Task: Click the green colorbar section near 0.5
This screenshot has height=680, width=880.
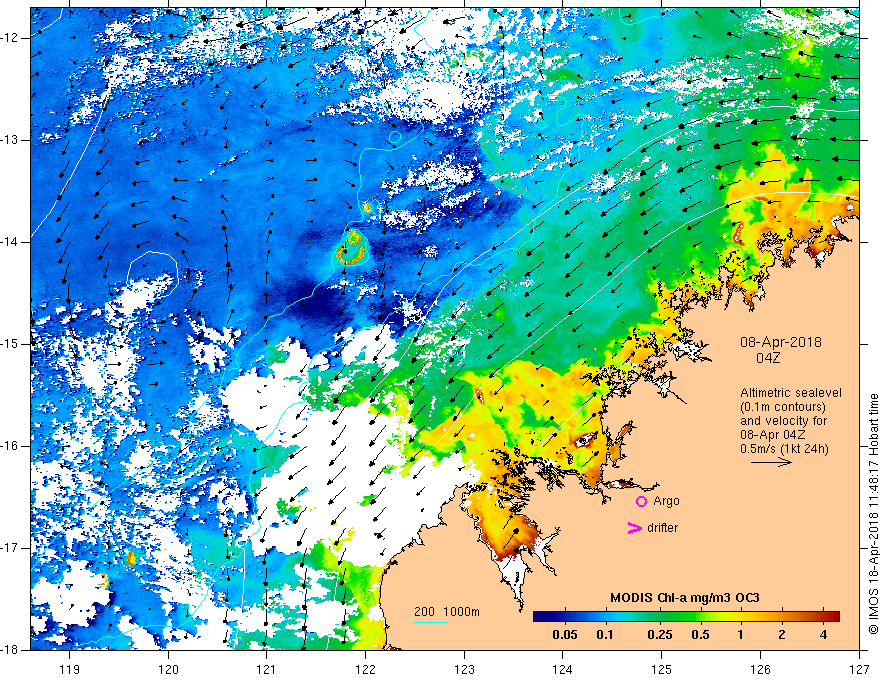Action: [700, 617]
